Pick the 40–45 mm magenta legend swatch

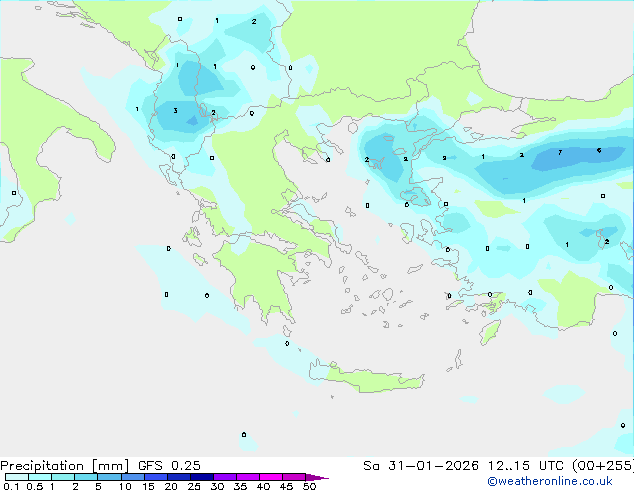[271, 477]
